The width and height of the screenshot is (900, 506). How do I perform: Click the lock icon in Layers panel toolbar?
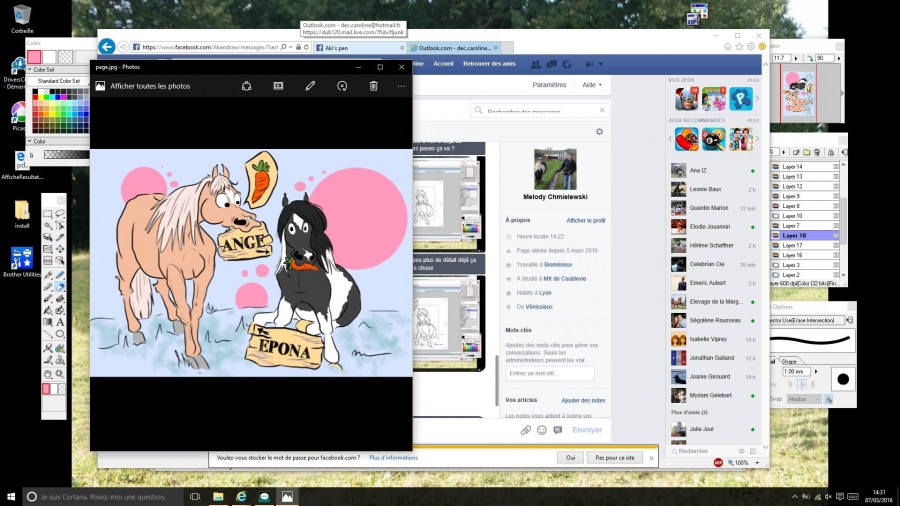831,152
